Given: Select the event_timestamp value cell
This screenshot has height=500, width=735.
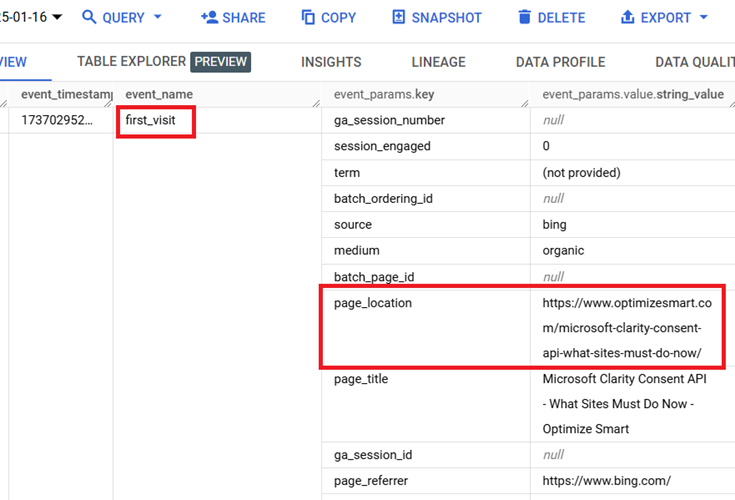Looking at the screenshot, I should 57,121.
